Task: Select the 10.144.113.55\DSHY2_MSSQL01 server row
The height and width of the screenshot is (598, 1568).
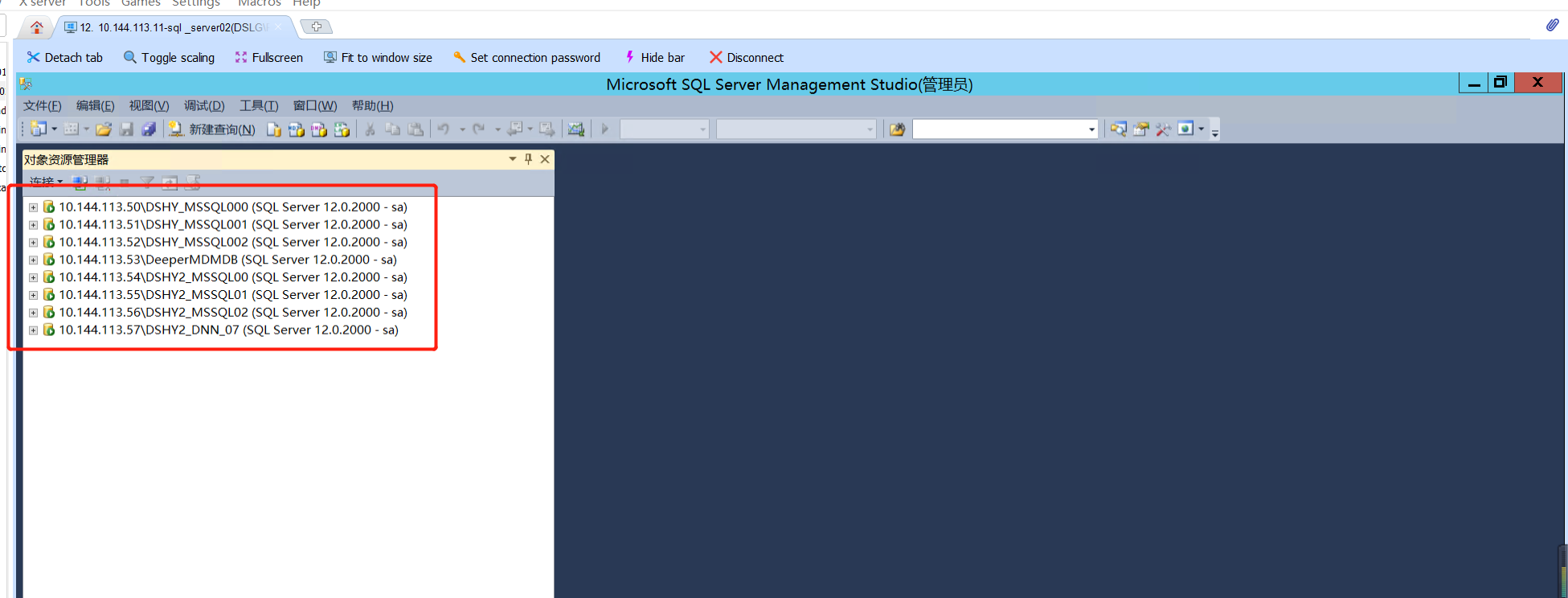Action: [233, 295]
